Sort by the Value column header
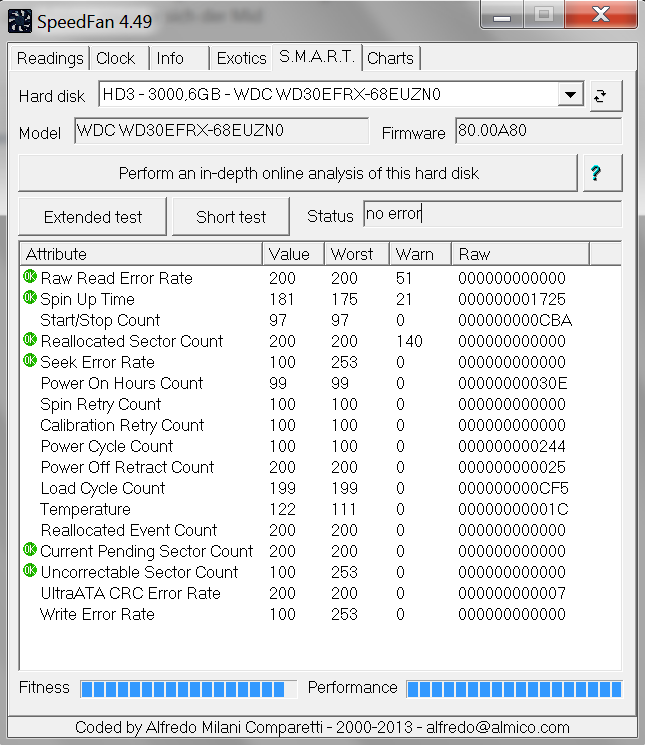 (x=293, y=254)
